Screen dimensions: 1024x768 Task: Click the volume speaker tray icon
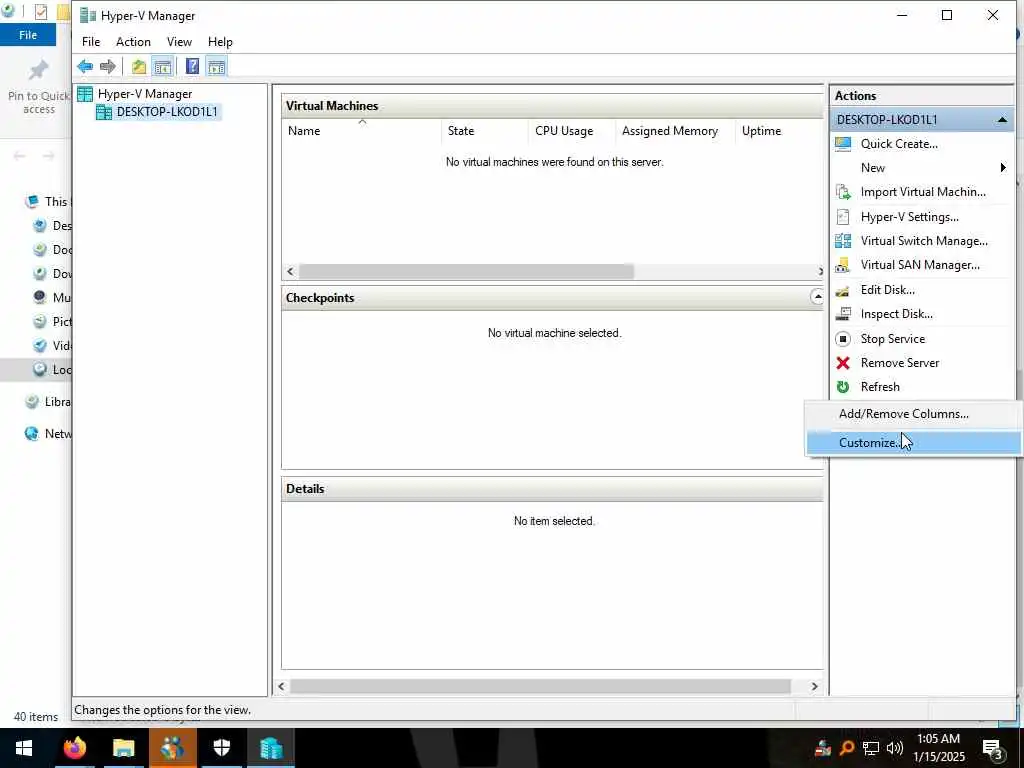895,748
